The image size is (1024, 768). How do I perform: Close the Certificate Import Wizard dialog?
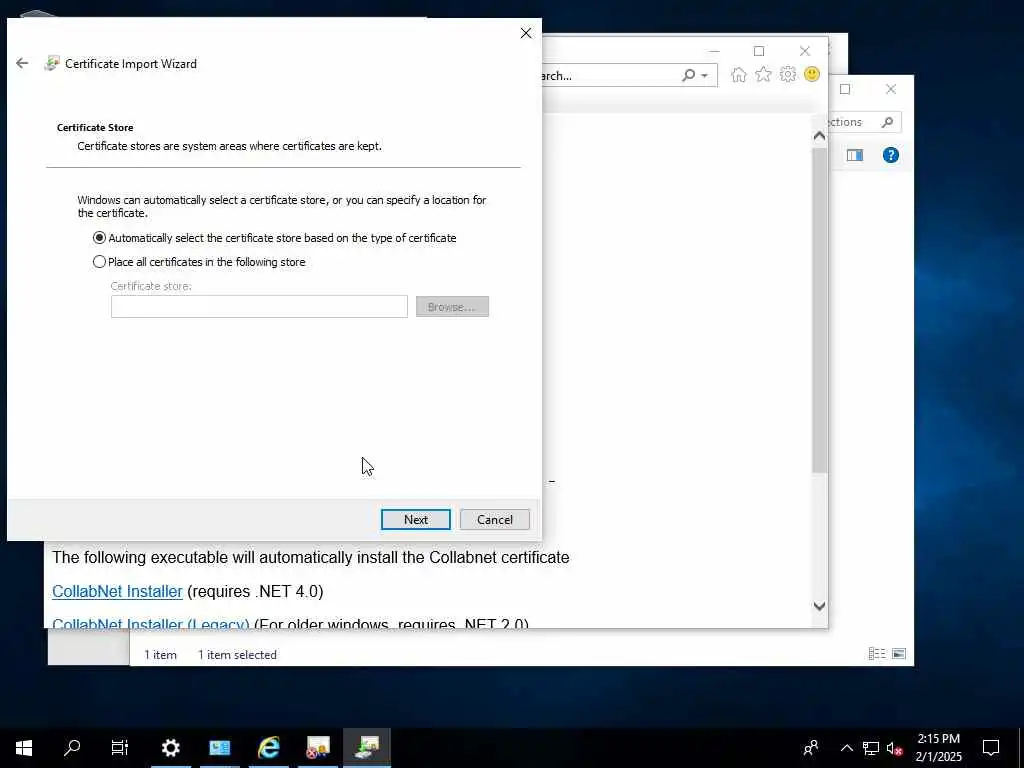tap(526, 33)
